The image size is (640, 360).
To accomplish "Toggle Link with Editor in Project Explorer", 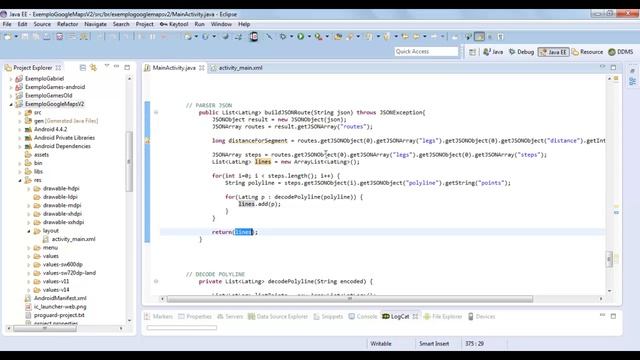I will click(93, 67).
